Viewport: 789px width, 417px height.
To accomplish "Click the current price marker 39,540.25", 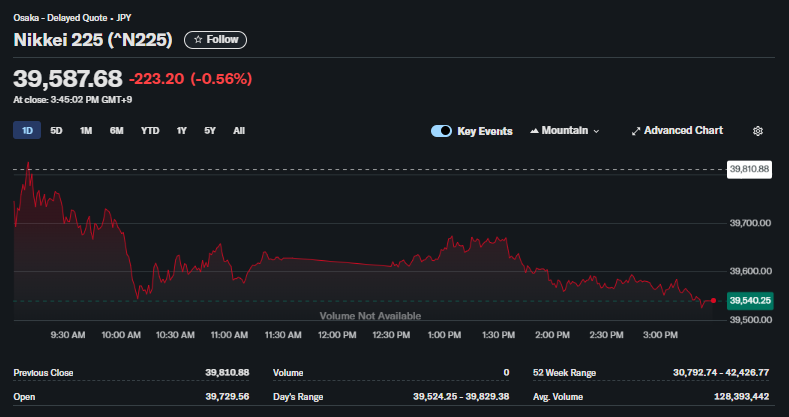I will click(x=750, y=301).
